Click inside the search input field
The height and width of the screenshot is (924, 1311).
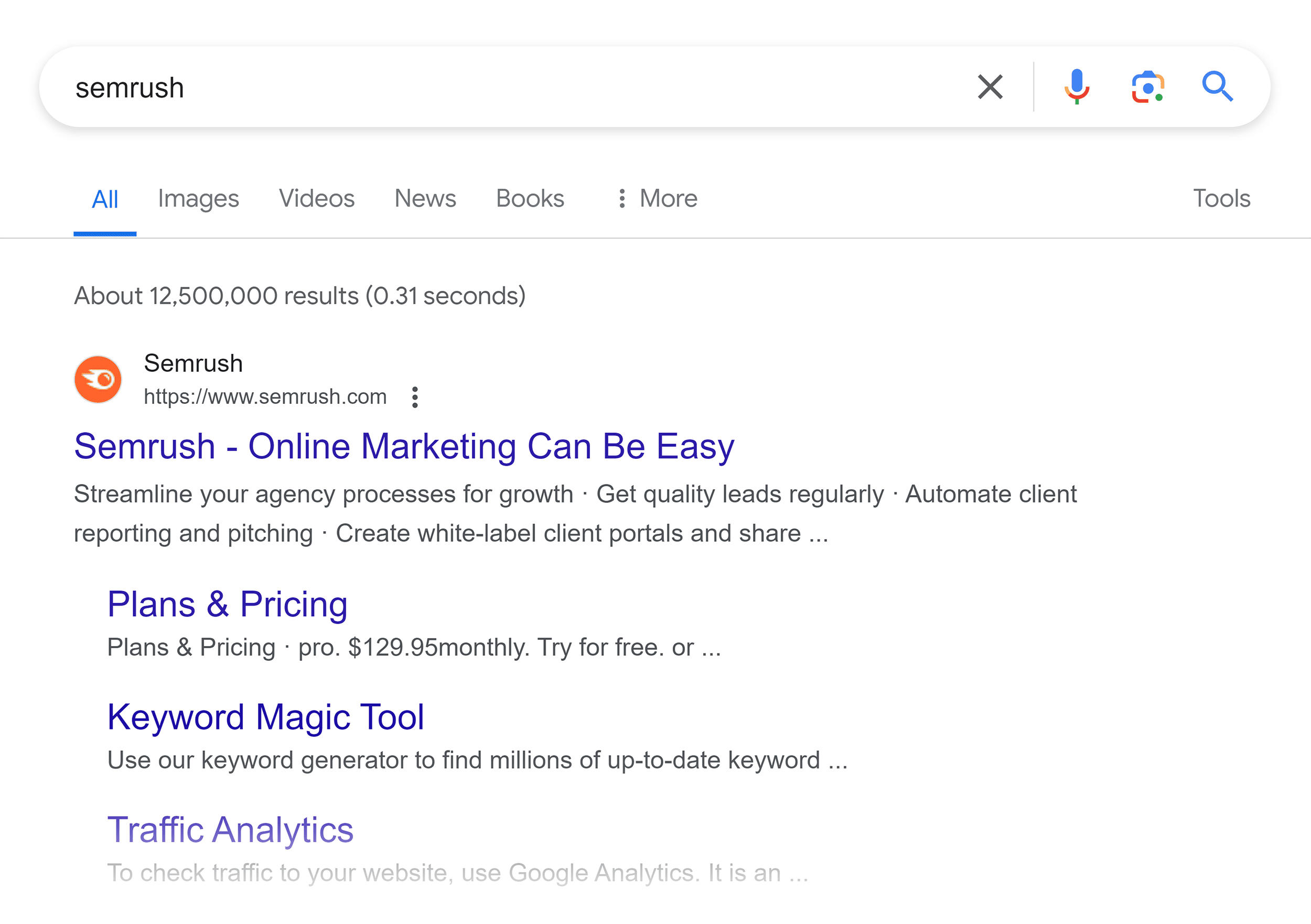[x=400, y=87]
